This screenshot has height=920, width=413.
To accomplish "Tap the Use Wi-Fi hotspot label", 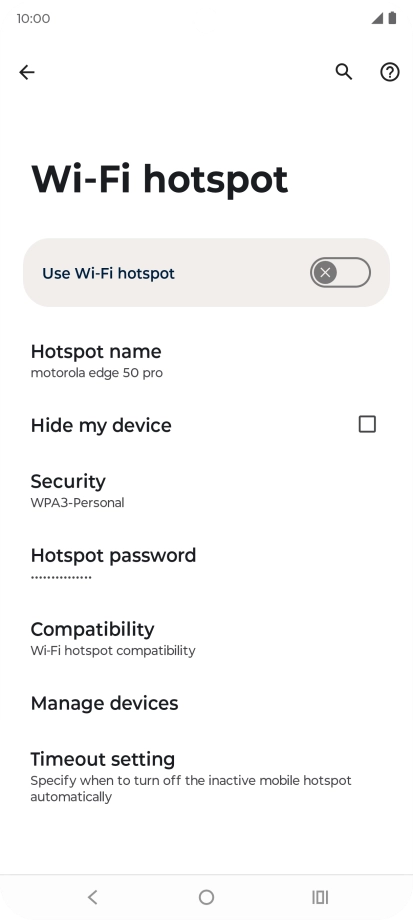I will tap(109, 273).
